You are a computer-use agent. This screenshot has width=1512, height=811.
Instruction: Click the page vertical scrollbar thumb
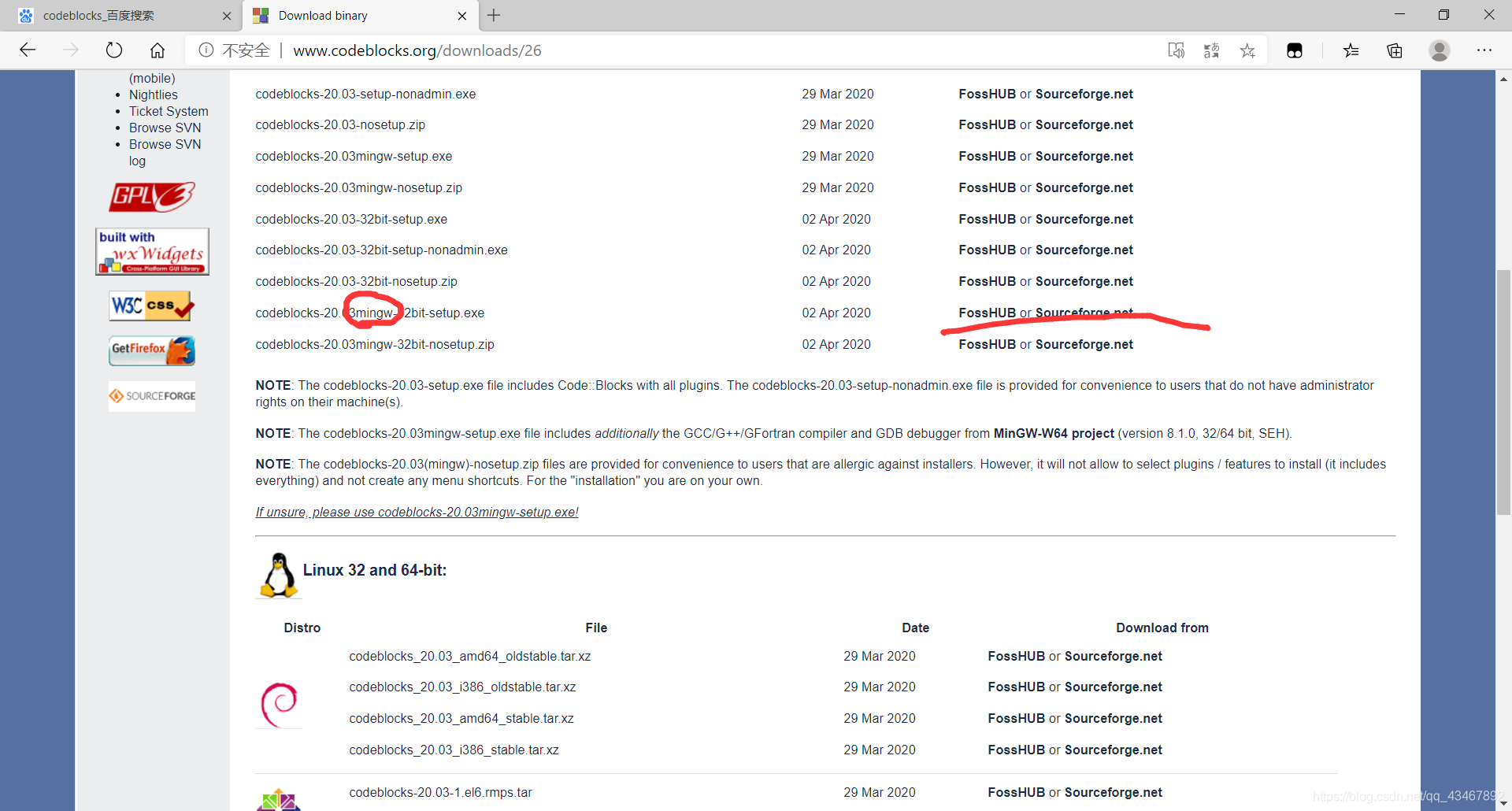tap(1503, 392)
